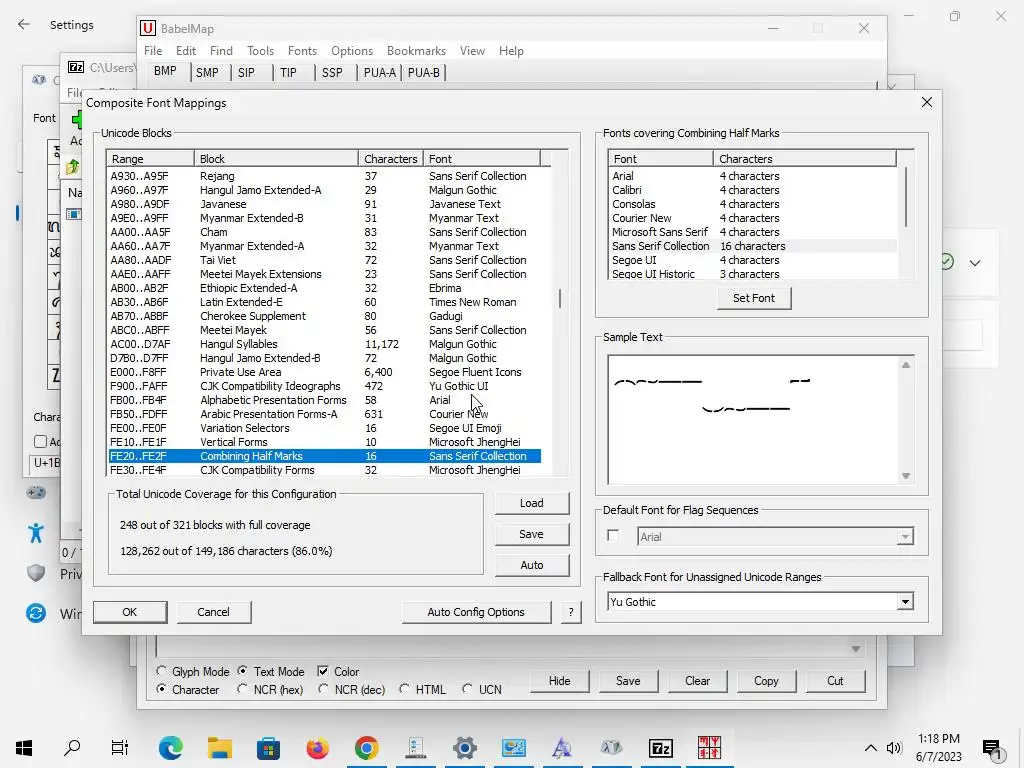The width and height of the screenshot is (1024, 768).
Task: Click the green check status icon in Settings
Action: click(947, 262)
